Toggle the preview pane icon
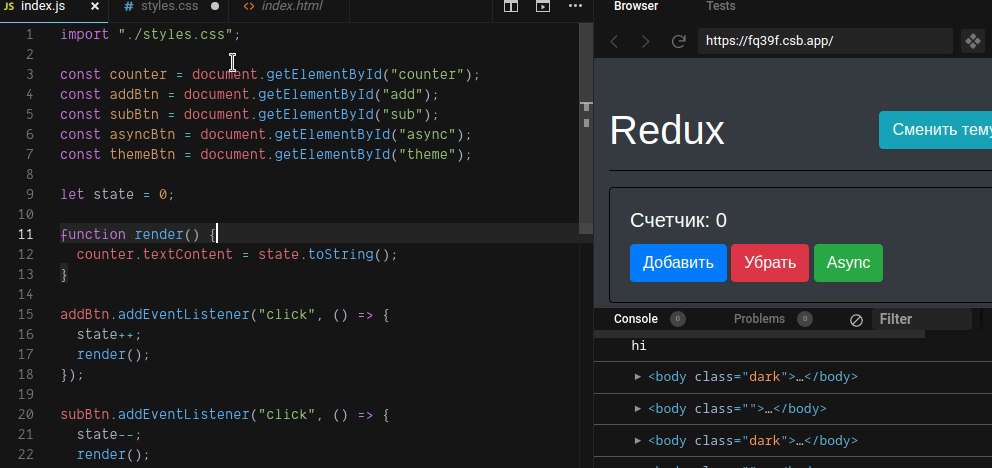The width and height of the screenshot is (992, 468). pos(543,6)
